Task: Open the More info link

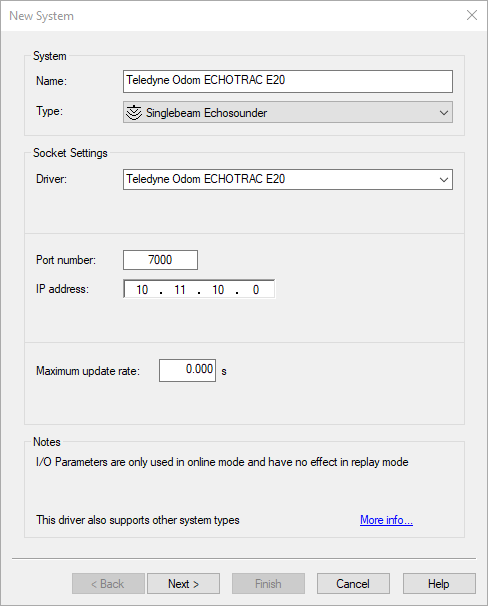Action: [x=386, y=520]
